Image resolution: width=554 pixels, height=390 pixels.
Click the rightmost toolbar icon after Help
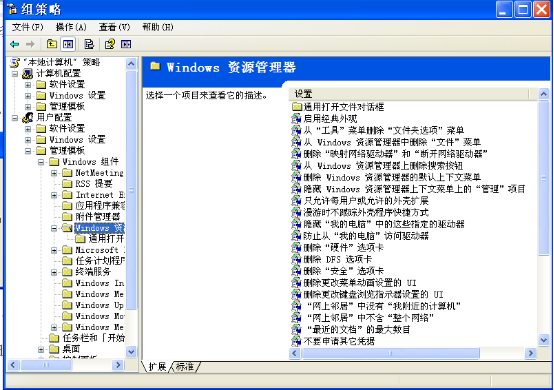[x=126, y=44]
